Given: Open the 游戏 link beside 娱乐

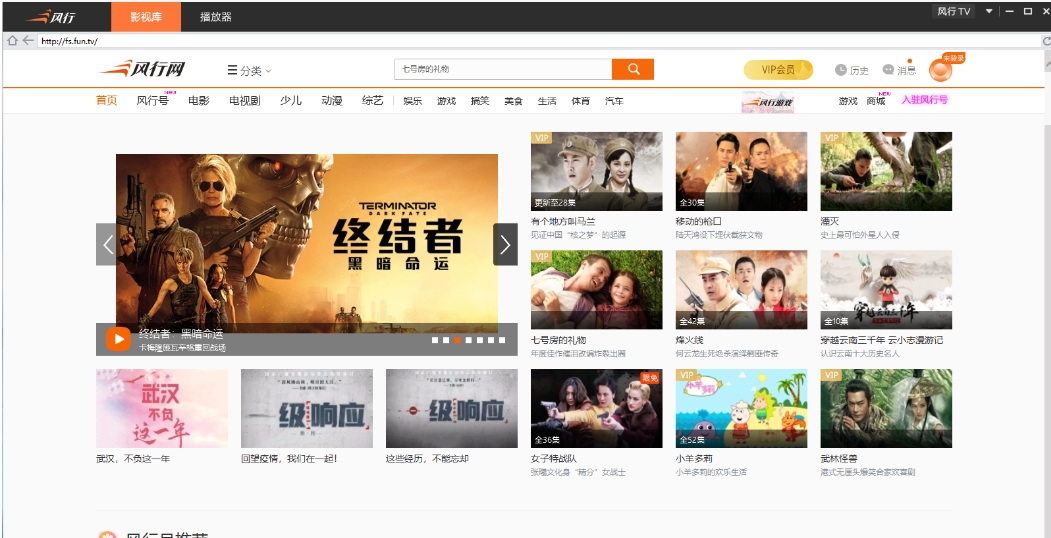Looking at the screenshot, I should pos(446,101).
